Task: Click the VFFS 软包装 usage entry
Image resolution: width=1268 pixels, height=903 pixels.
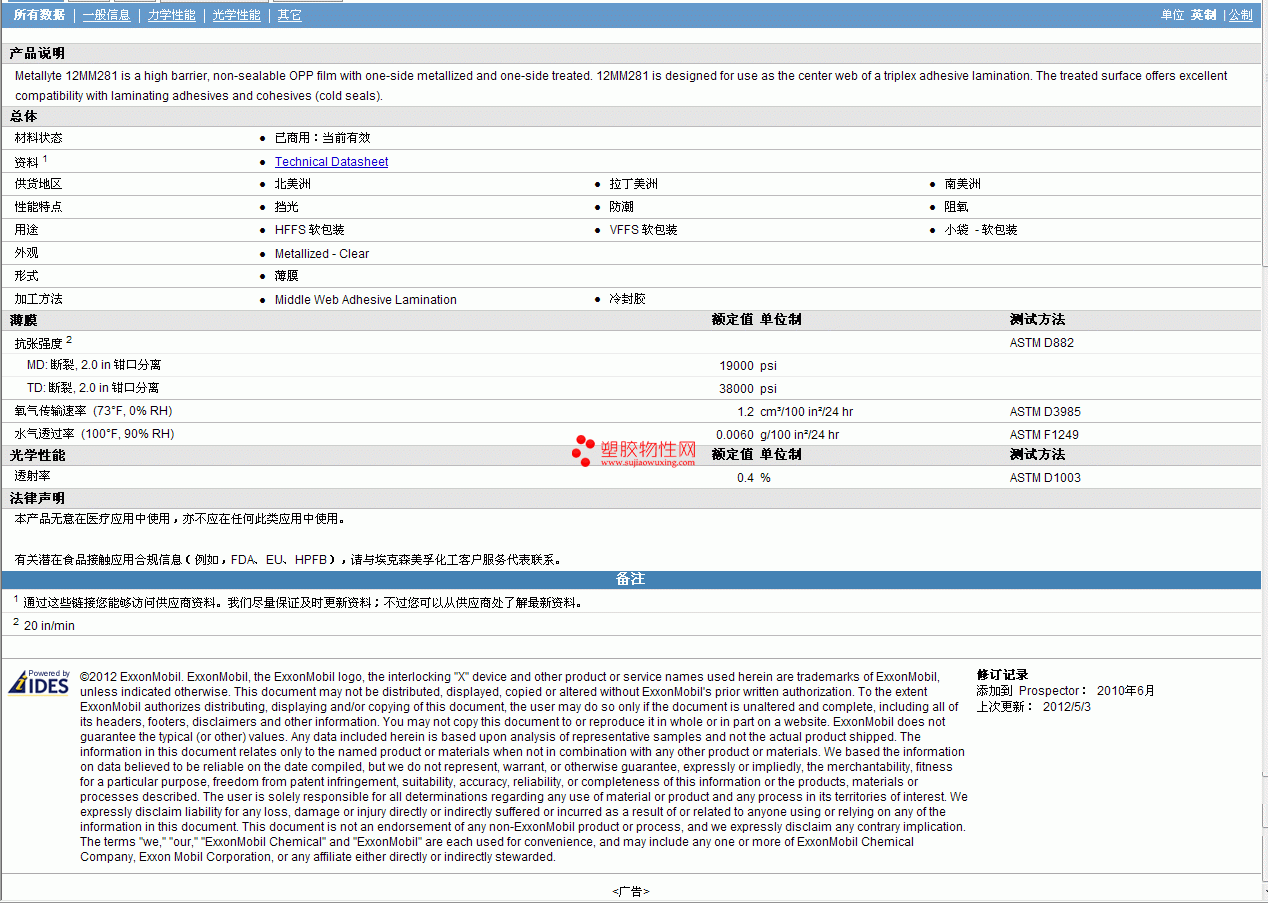Action: coord(644,230)
